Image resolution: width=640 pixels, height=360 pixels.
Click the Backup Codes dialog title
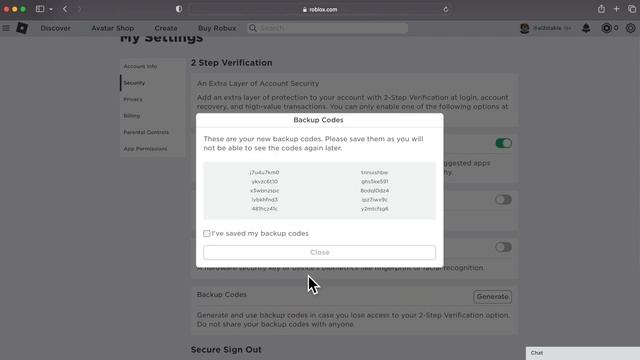click(318, 120)
